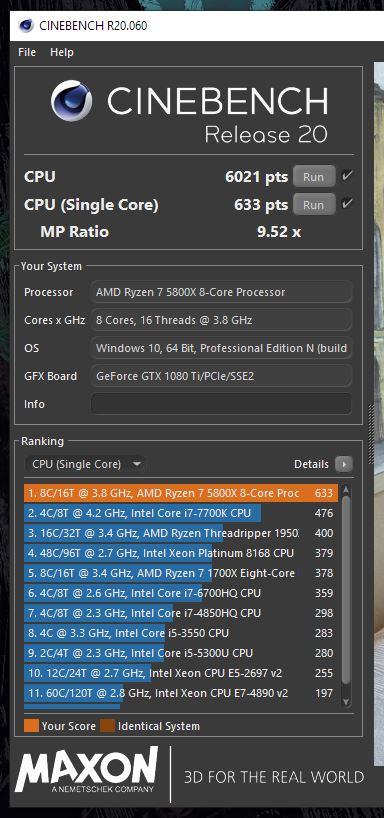Image resolution: width=384 pixels, height=818 pixels.
Task: Click the Info input field
Action: click(x=222, y=404)
